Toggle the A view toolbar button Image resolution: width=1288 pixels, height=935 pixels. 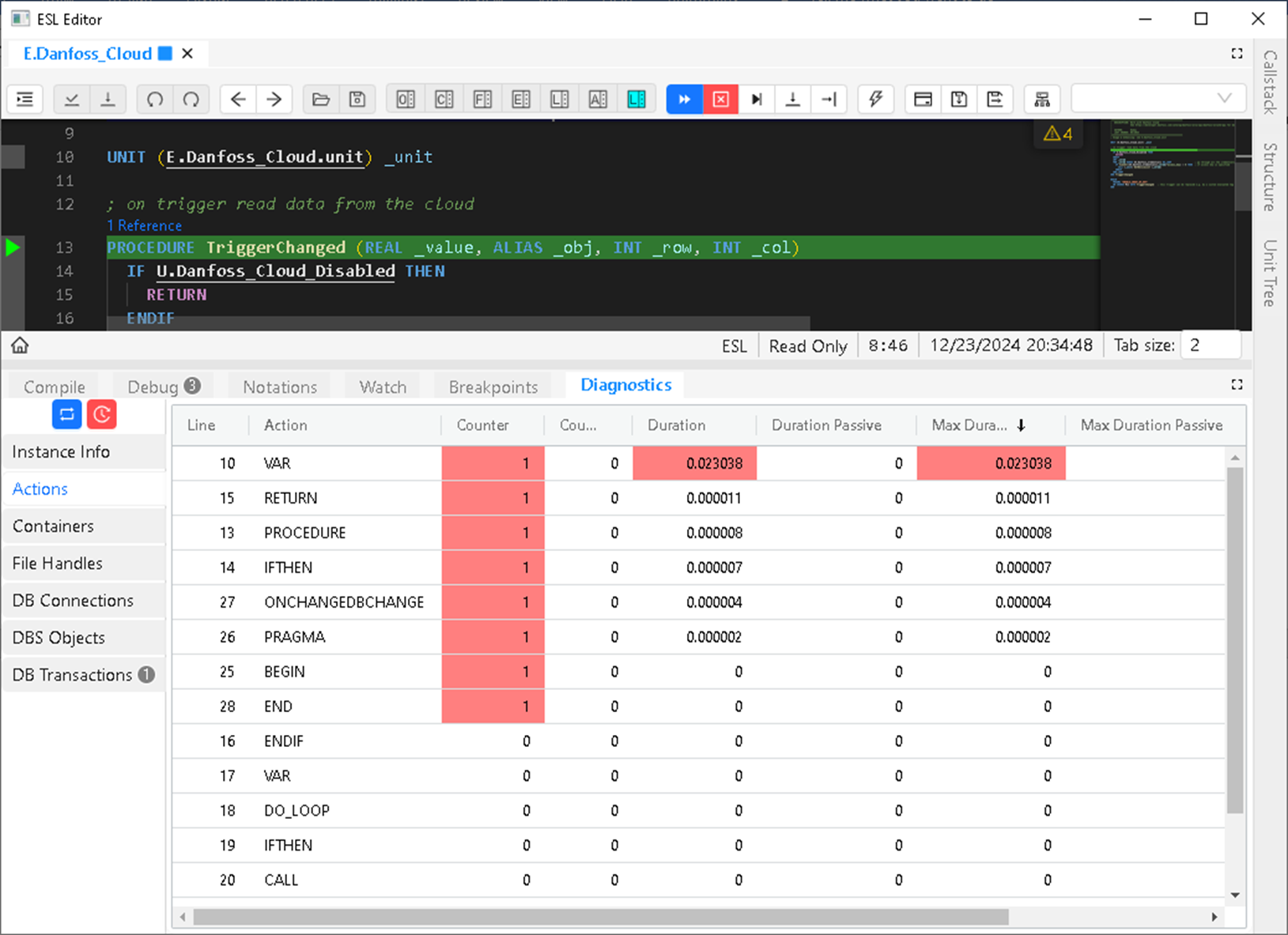tap(598, 100)
